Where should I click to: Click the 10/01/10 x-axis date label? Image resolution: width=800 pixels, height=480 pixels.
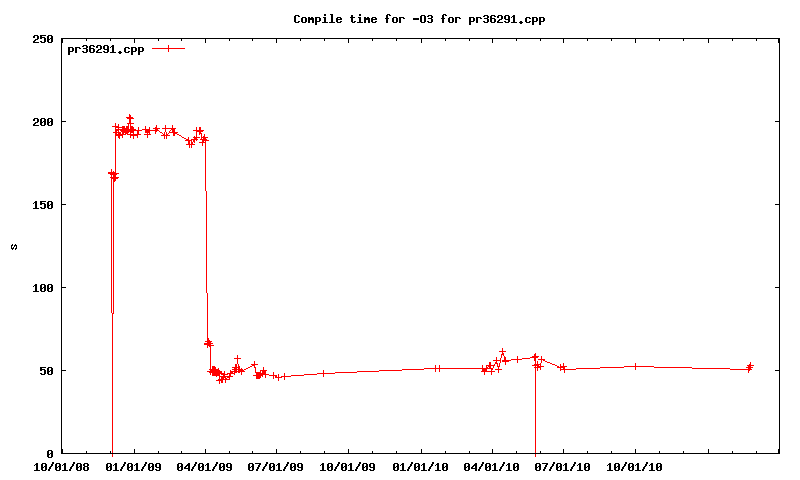point(636,465)
